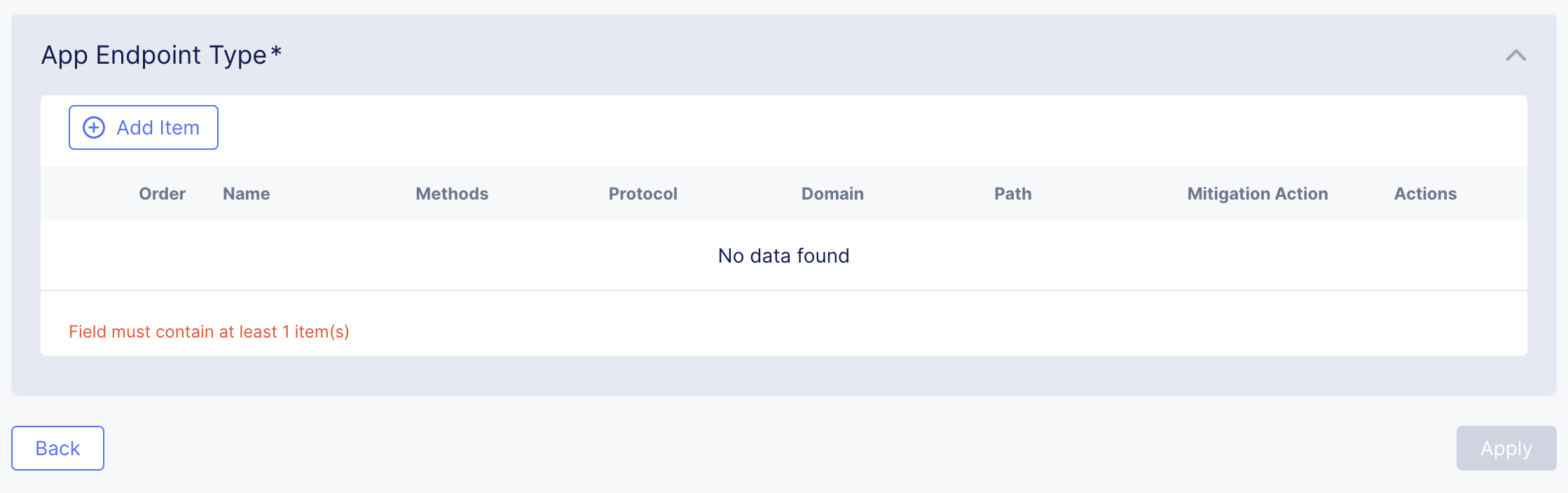Click the plus circle icon

94,127
